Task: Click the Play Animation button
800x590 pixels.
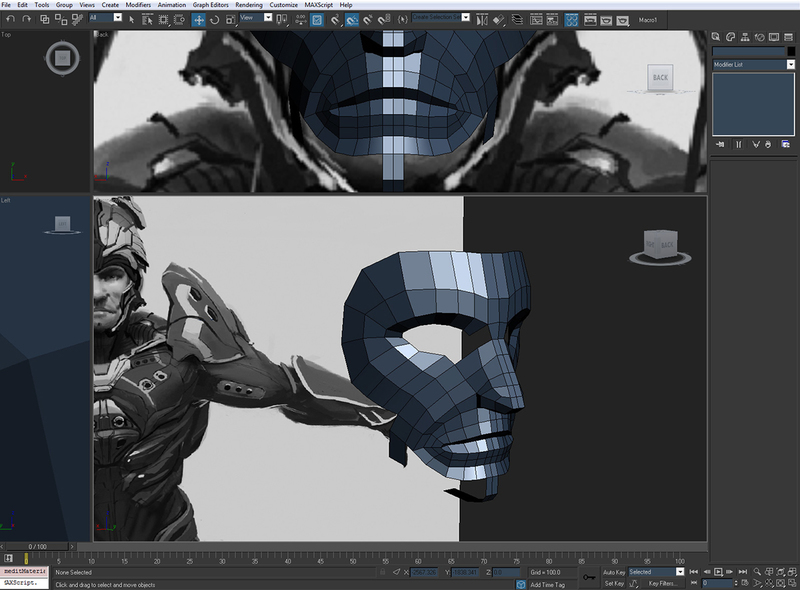Action: [718, 572]
